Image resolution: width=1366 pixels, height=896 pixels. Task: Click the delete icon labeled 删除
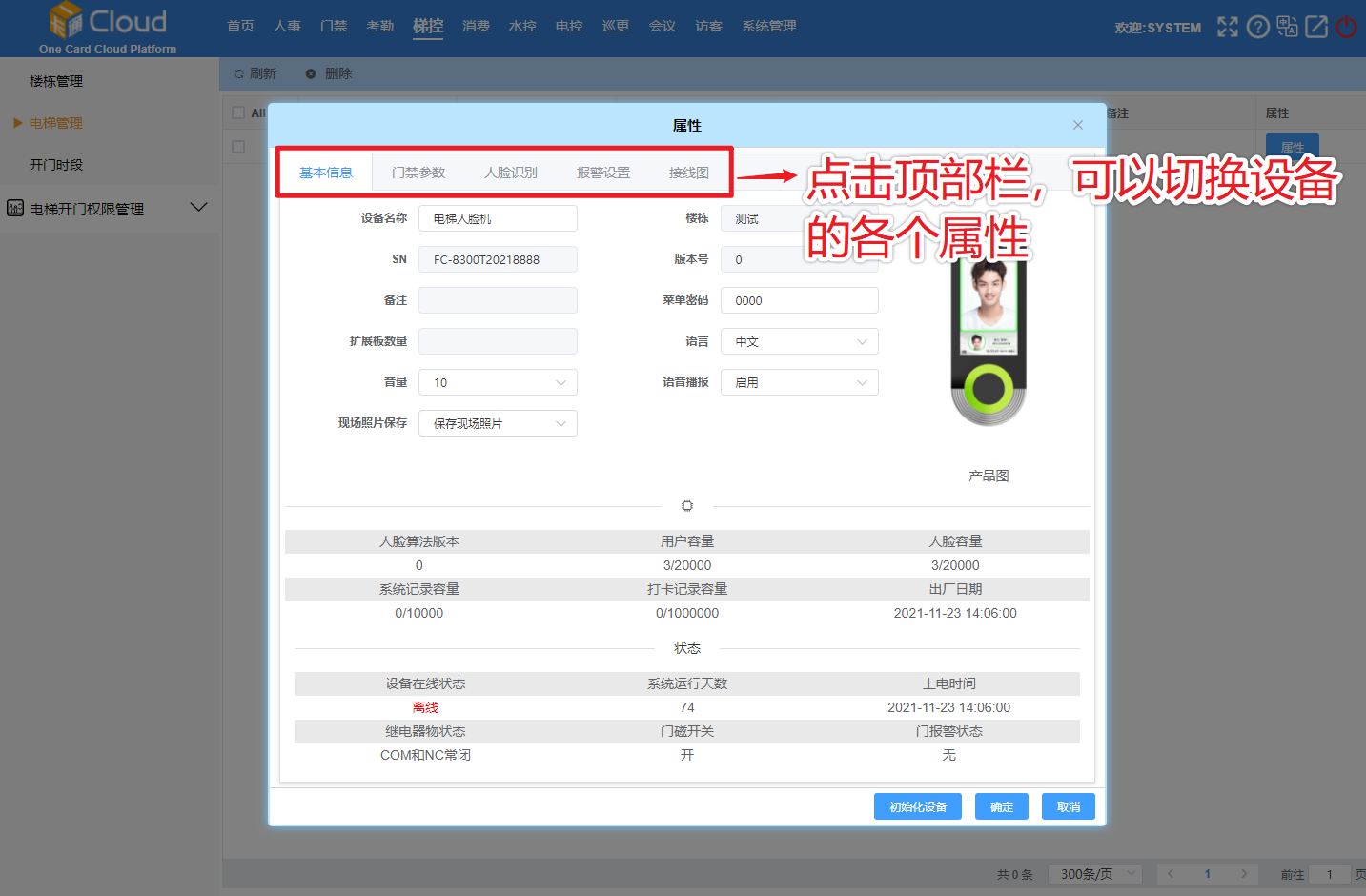click(x=311, y=73)
